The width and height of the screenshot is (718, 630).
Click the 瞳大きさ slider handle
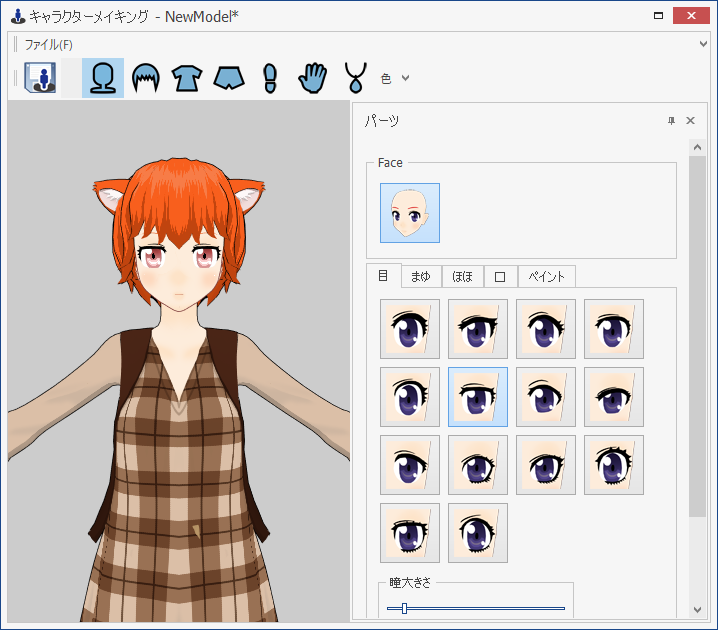pyautogui.click(x=404, y=608)
